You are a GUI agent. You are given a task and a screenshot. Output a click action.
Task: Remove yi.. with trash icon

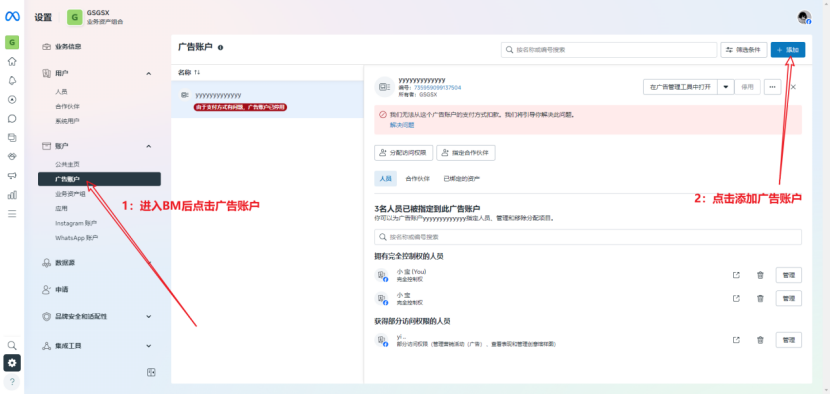click(x=760, y=340)
